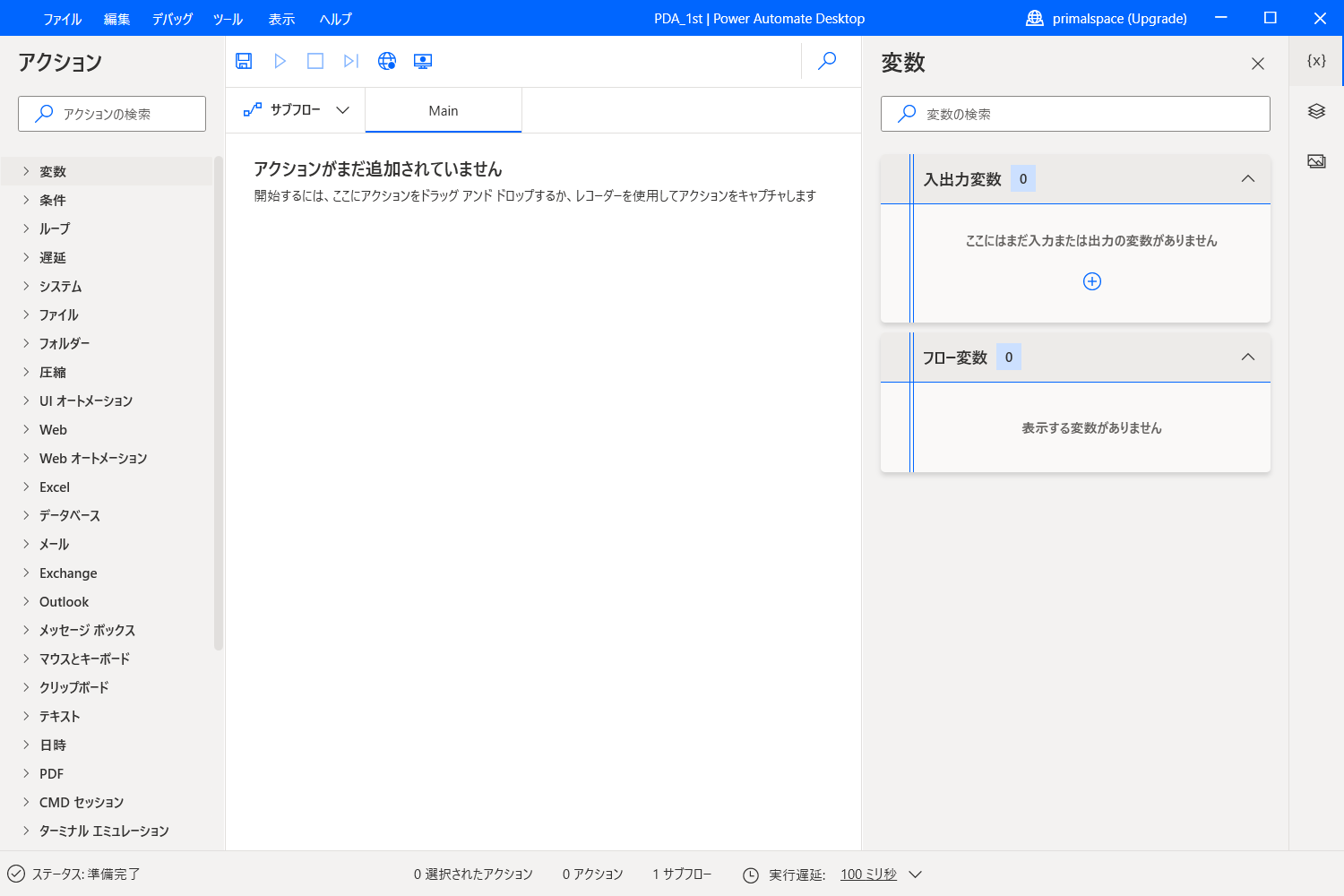Open the UI elements layers icon
Image resolution: width=1344 pixels, height=896 pixels.
[1316, 111]
